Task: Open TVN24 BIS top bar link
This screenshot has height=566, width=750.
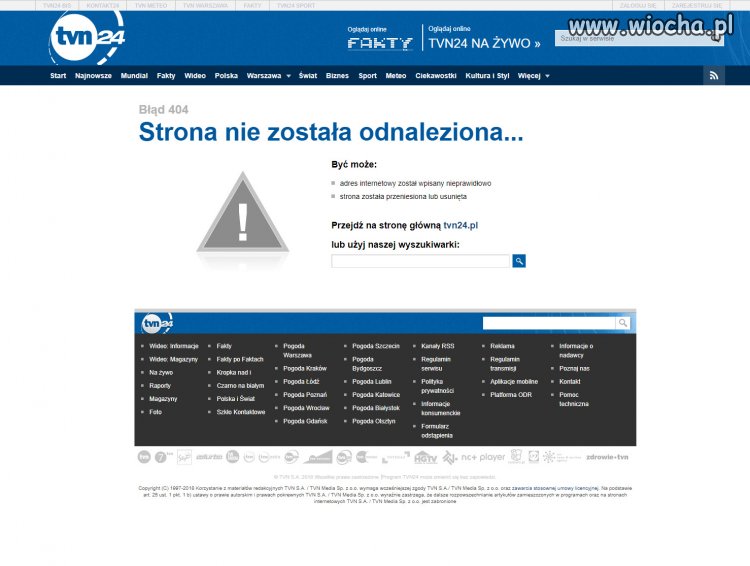Action: coord(56,6)
